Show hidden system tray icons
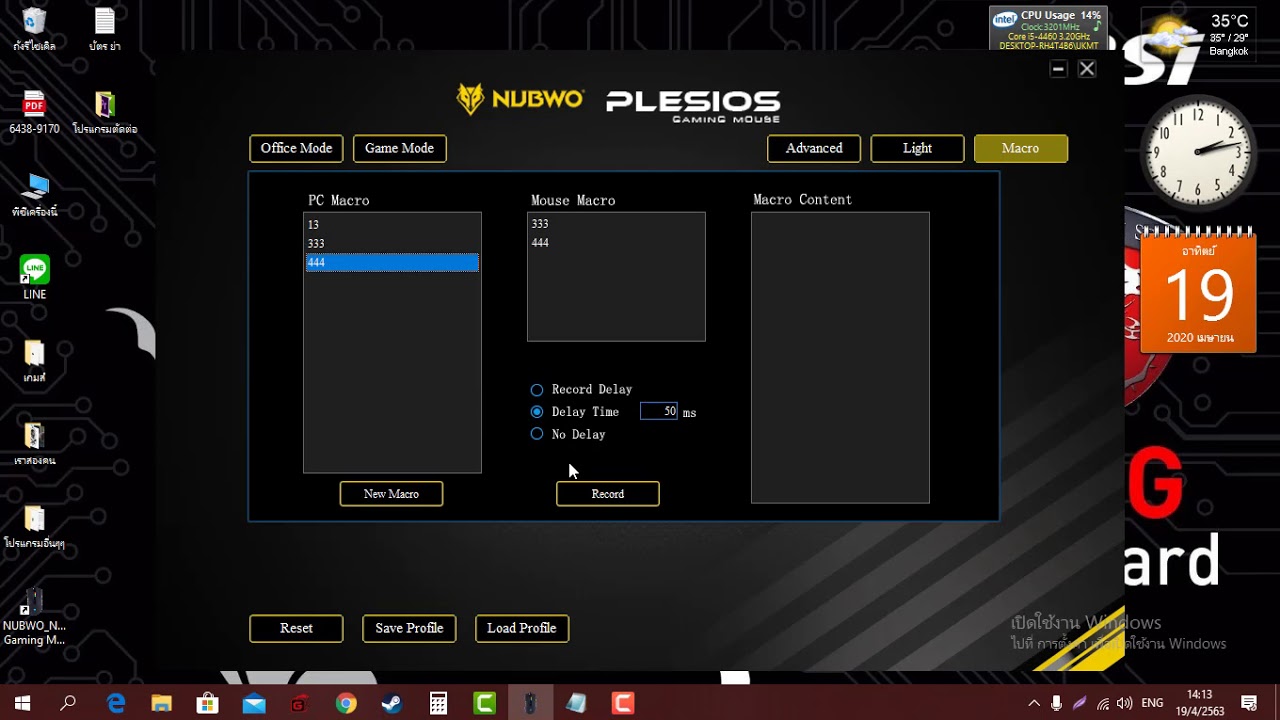 click(x=1033, y=703)
